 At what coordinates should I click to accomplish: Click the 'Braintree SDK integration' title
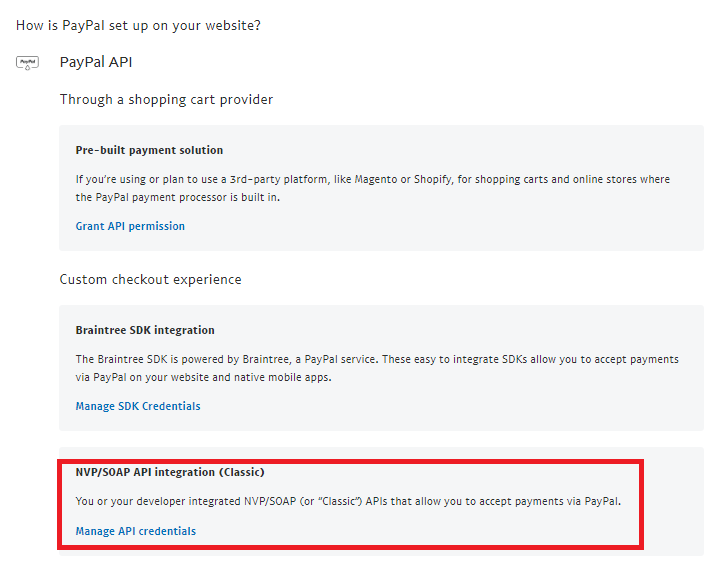(x=145, y=330)
